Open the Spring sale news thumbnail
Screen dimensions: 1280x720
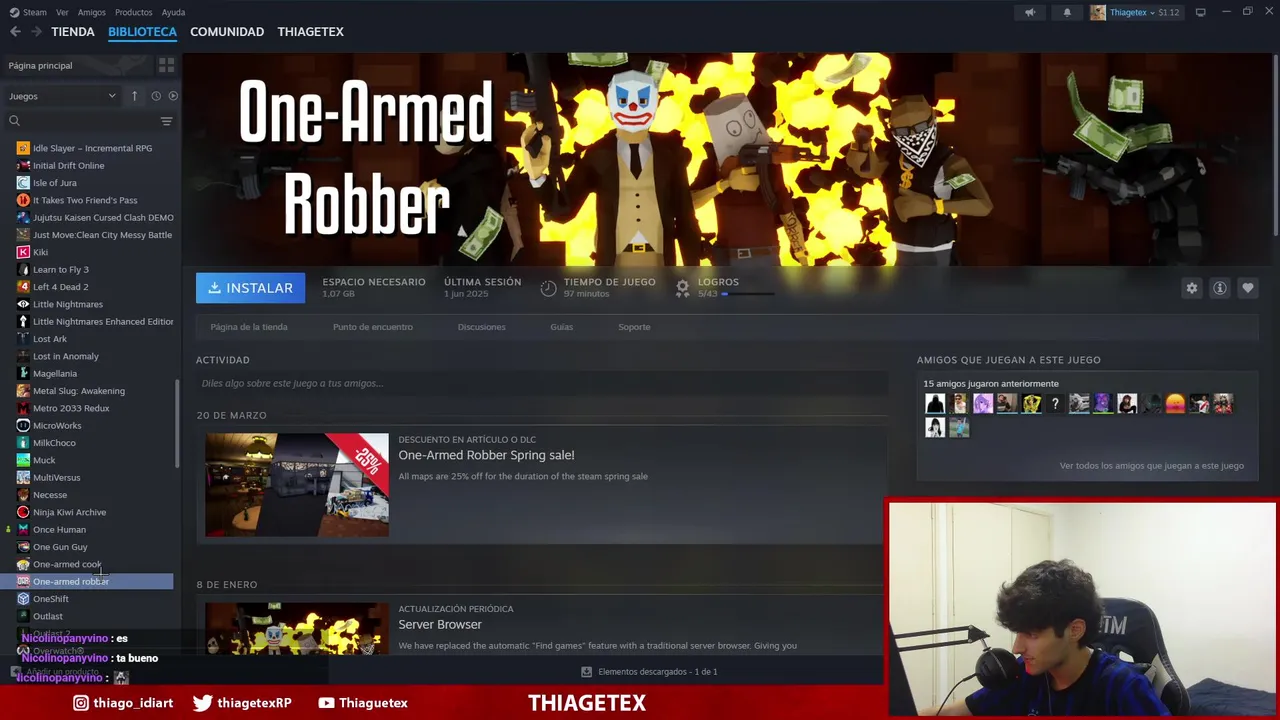297,485
